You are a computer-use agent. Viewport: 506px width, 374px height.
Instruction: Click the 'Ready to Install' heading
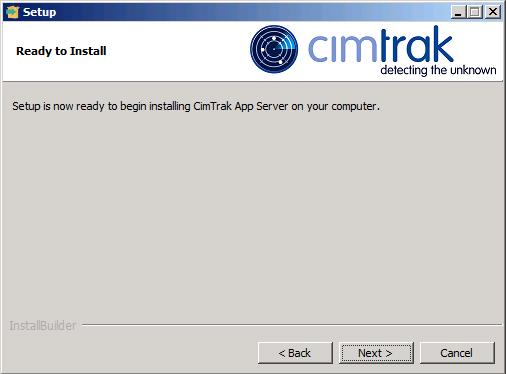[61, 51]
